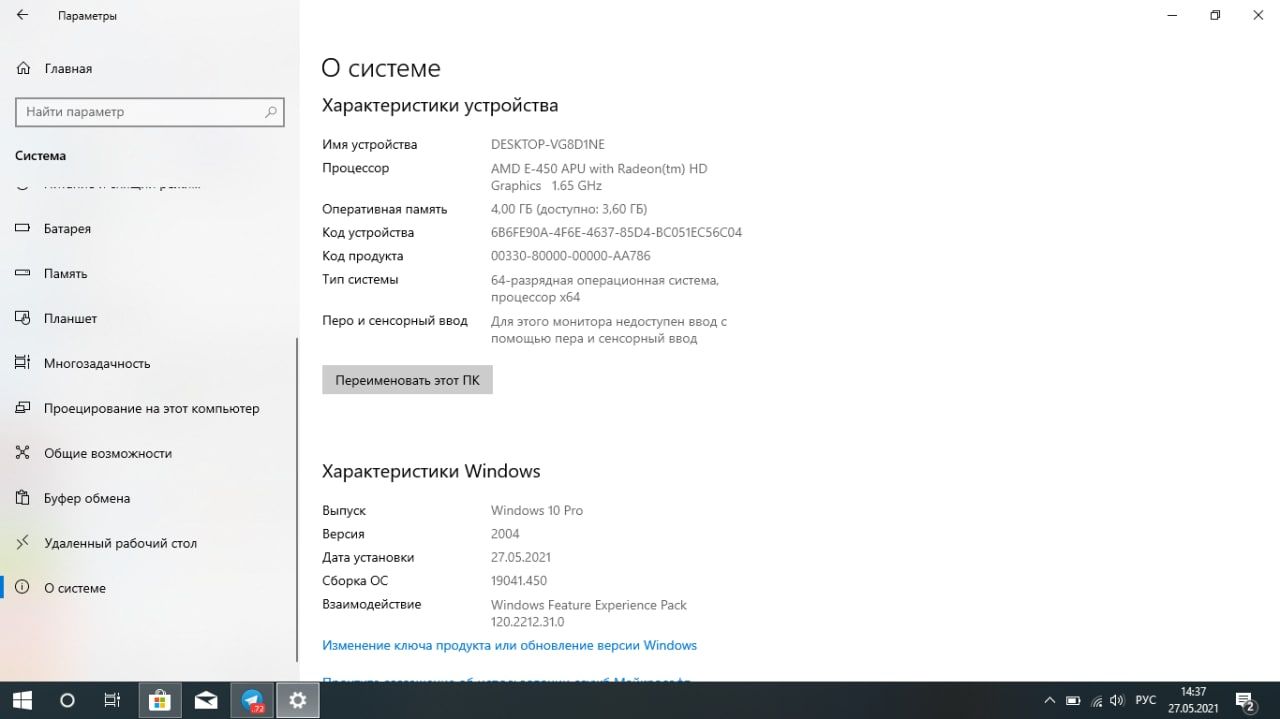
Task: Open Task View in taskbar
Action: tap(113, 700)
